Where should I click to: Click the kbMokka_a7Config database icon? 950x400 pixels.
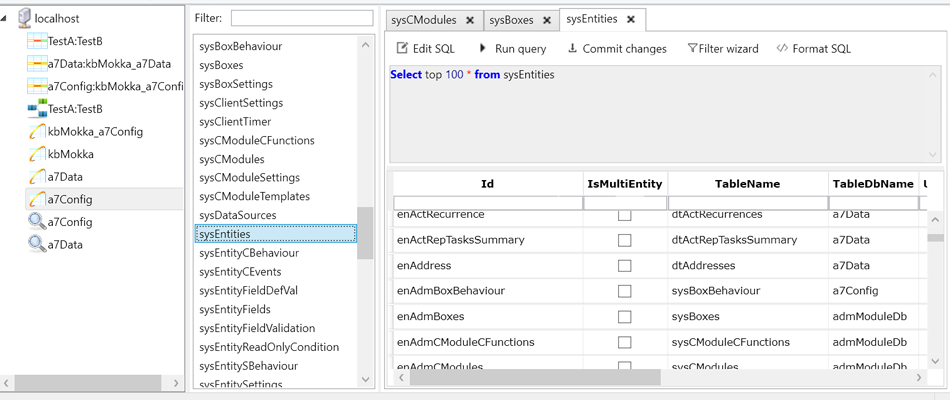coord(37,132)
